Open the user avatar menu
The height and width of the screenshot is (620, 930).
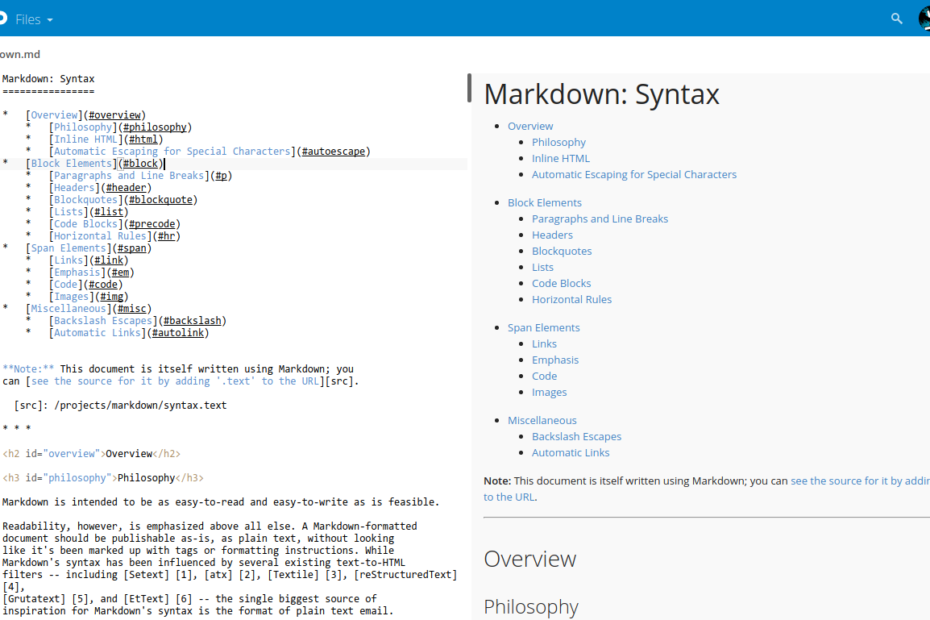pos(924,19)
